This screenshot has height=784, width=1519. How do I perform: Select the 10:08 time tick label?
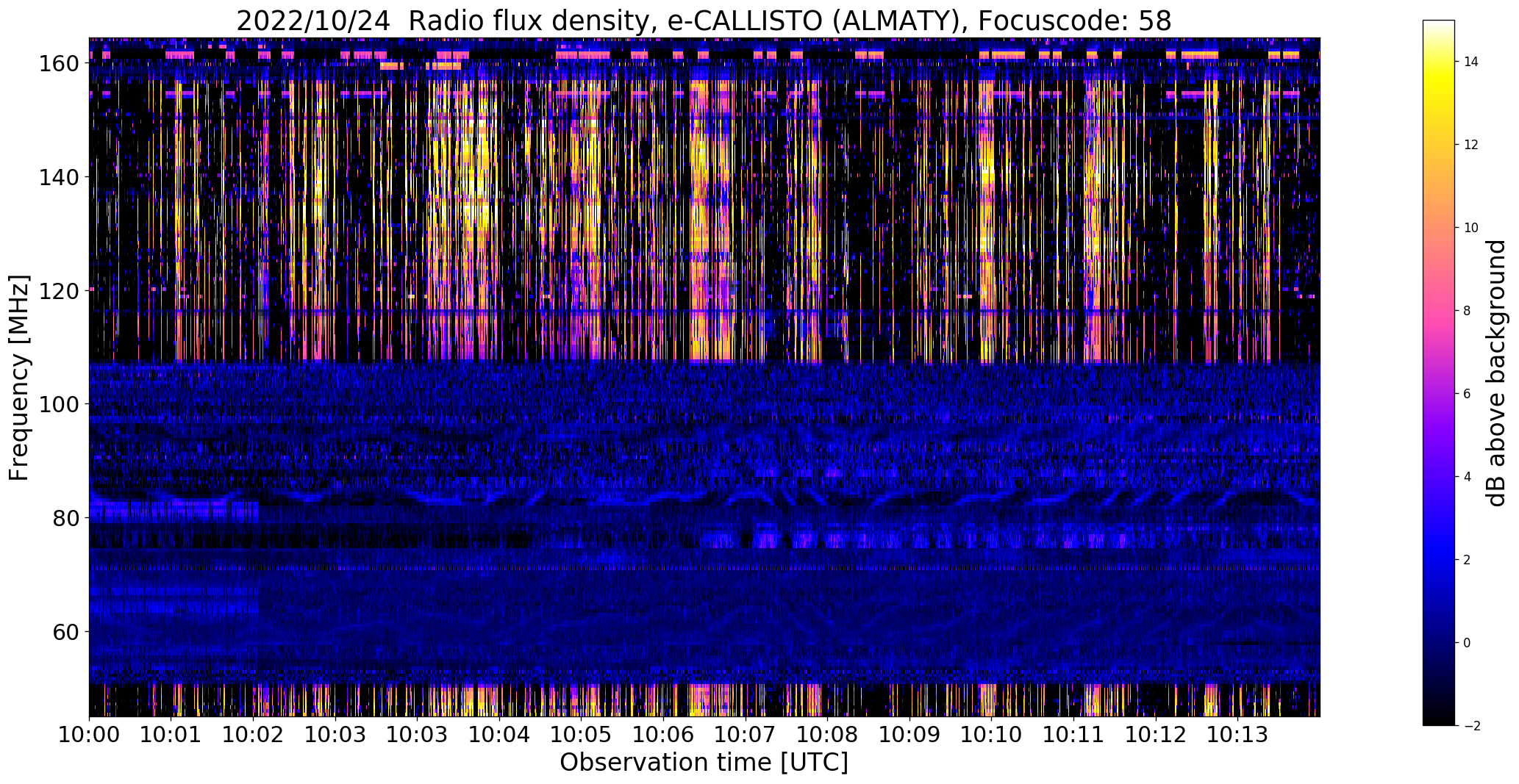pyautogui.click(x=827, y=734)
